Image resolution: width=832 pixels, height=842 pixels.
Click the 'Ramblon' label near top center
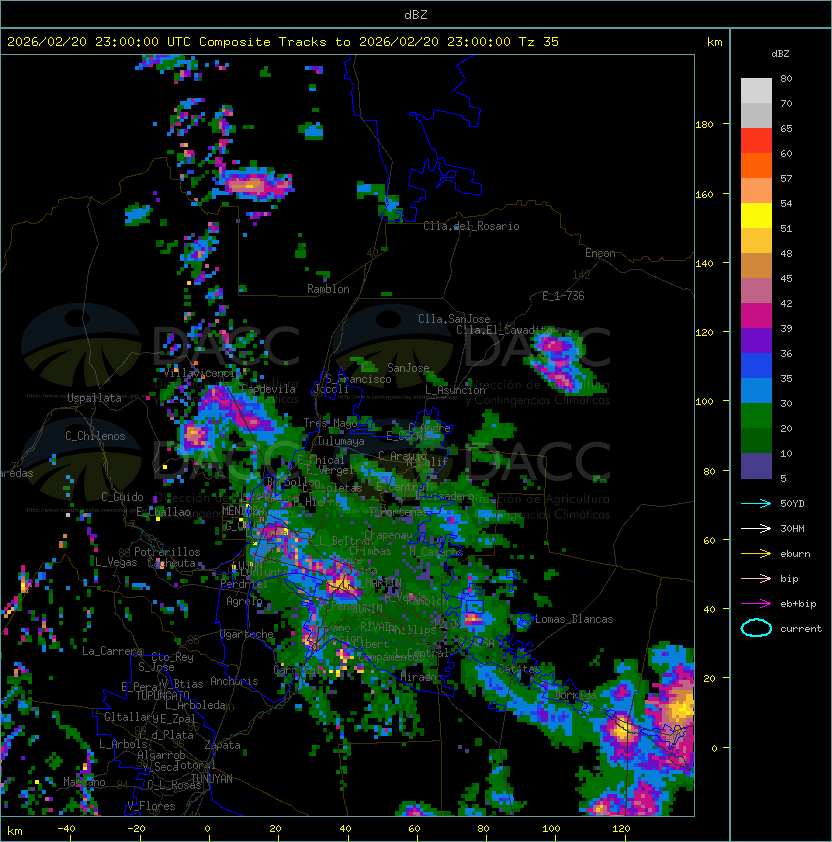coord(328,289)
